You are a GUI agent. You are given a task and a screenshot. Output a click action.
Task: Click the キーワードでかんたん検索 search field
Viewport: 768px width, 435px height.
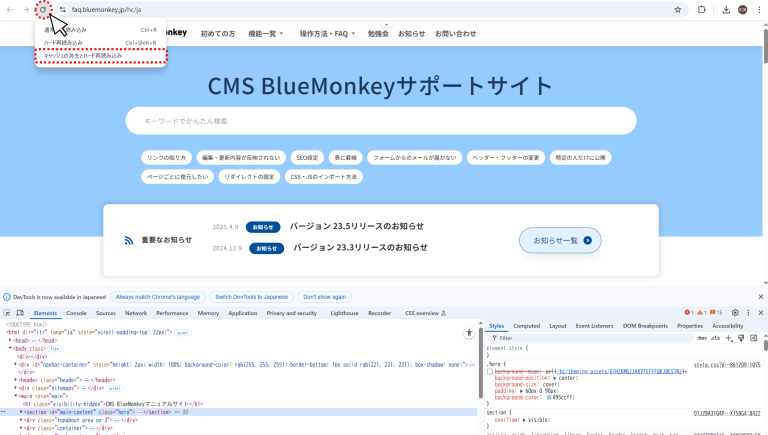pyautogui.click(x=381, y=121)
